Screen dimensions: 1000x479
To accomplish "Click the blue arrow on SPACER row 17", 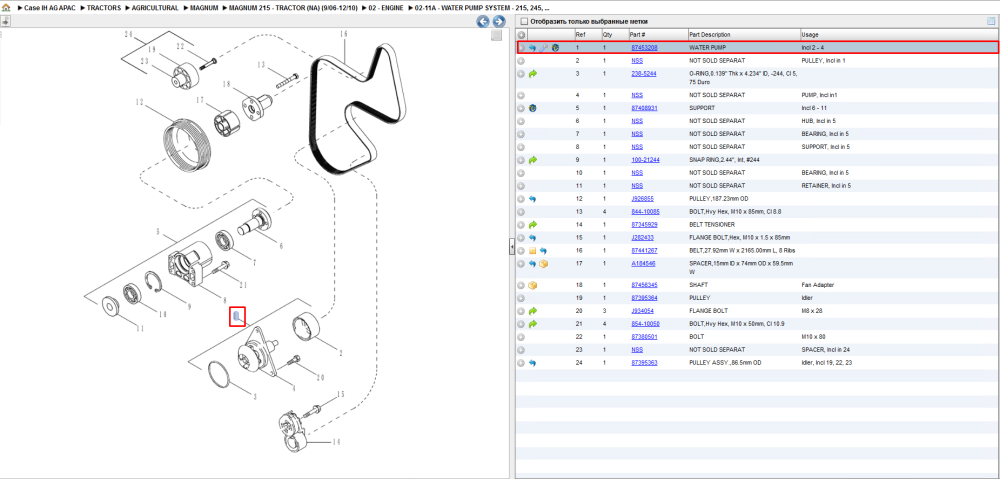I will [533, 263].
